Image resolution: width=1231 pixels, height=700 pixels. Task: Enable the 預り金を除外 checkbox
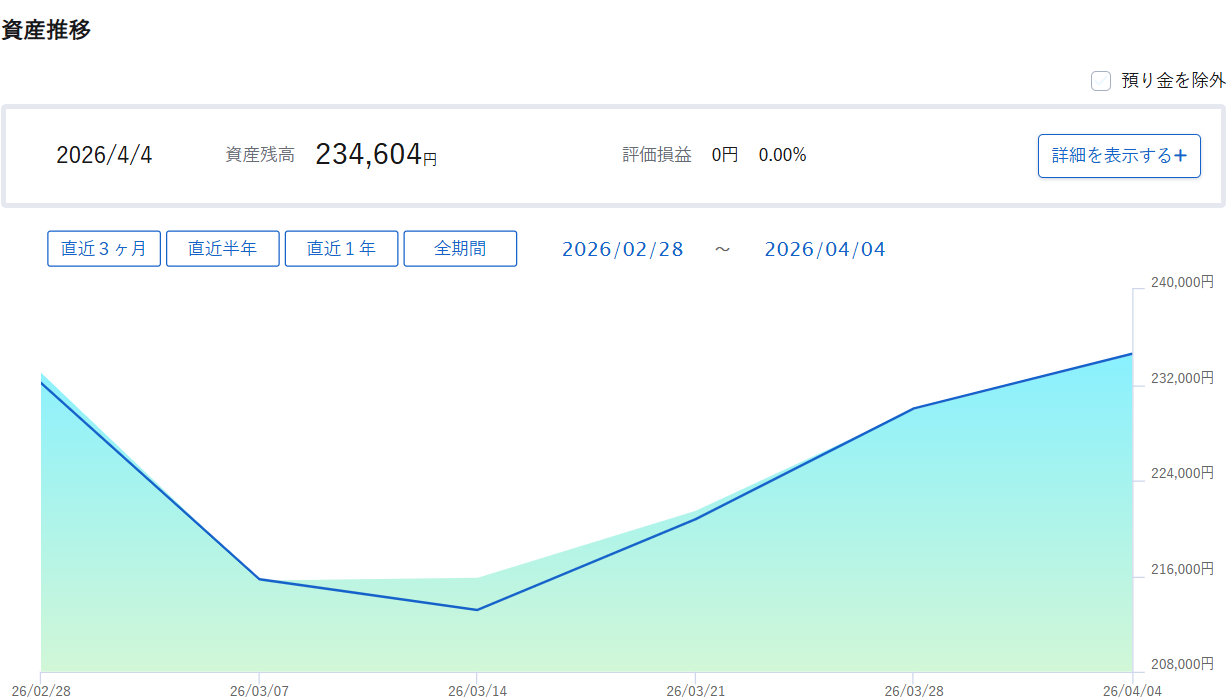[x=1101, y=81]
